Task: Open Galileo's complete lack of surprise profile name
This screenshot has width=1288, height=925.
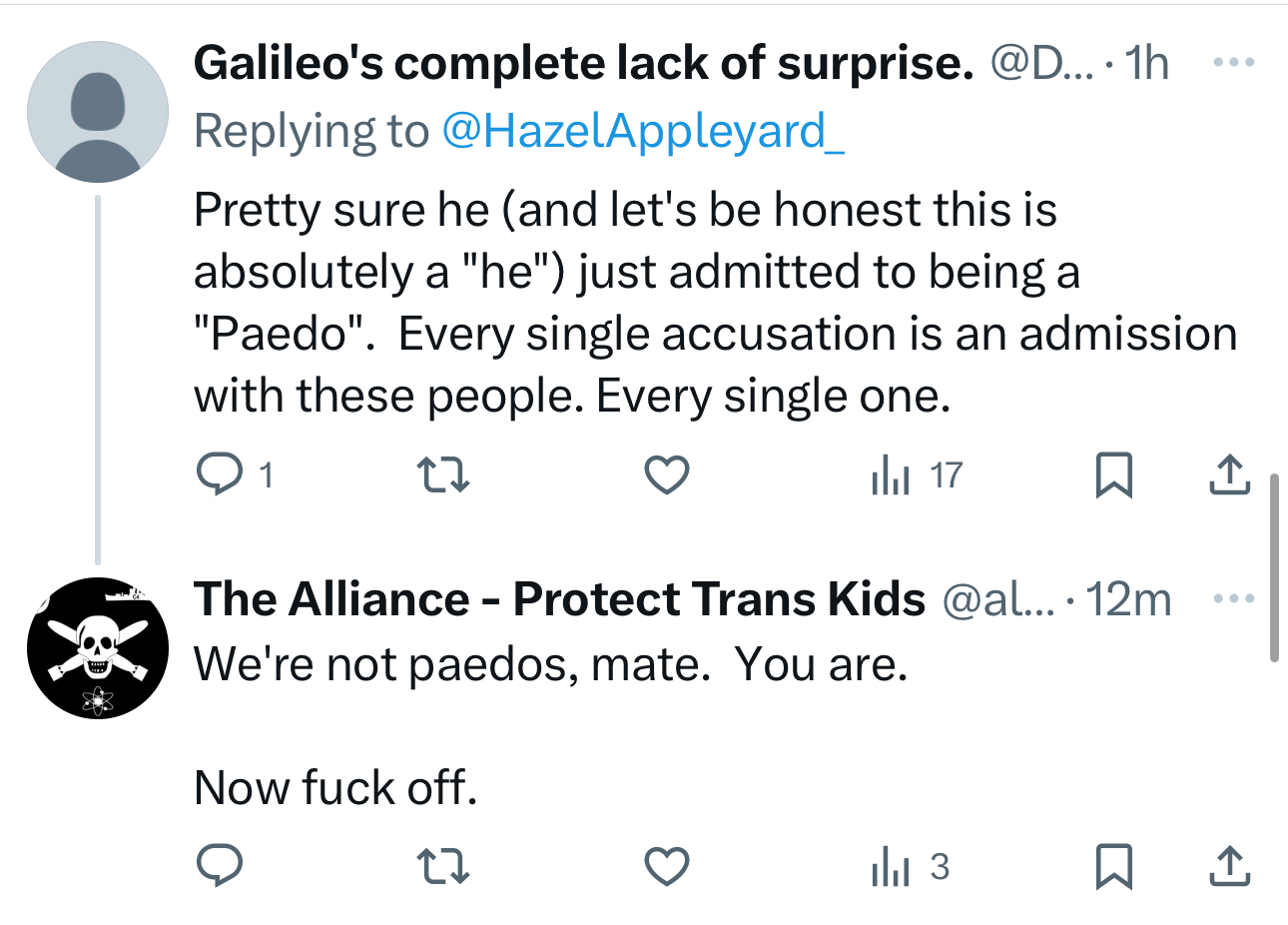Action: point(583,64)
